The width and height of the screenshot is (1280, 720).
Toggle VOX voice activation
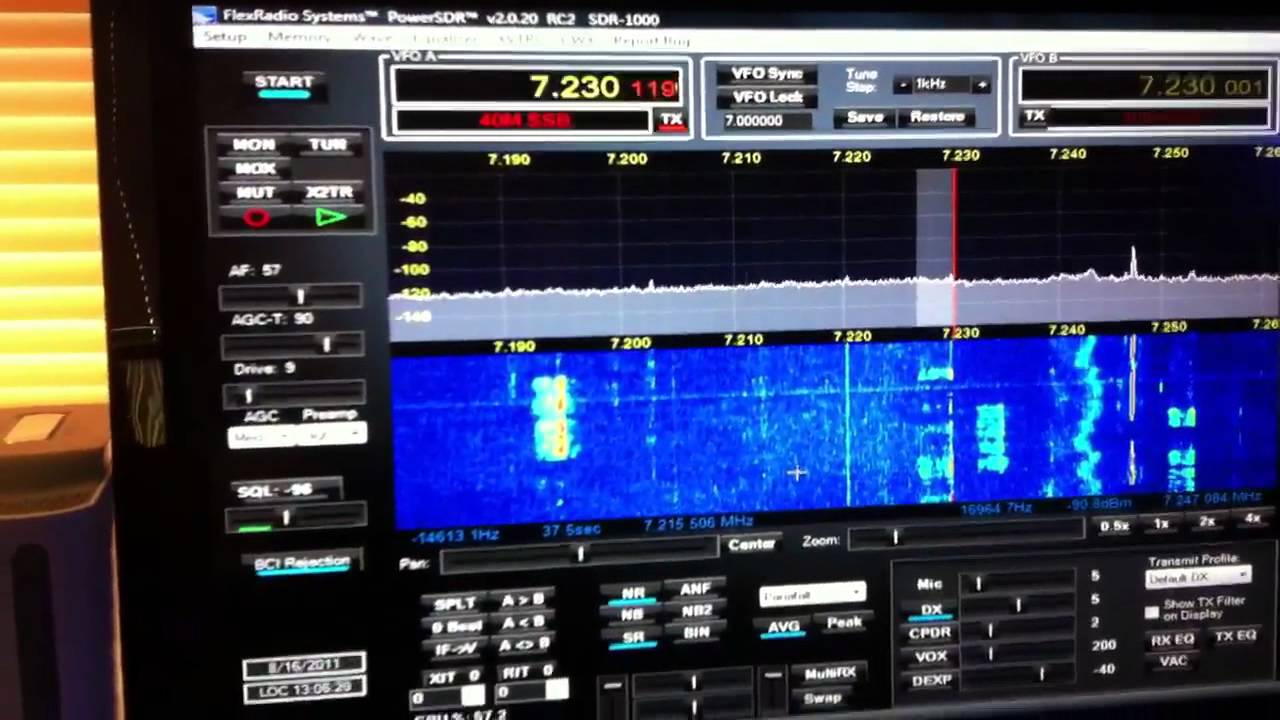click(930, 657)
